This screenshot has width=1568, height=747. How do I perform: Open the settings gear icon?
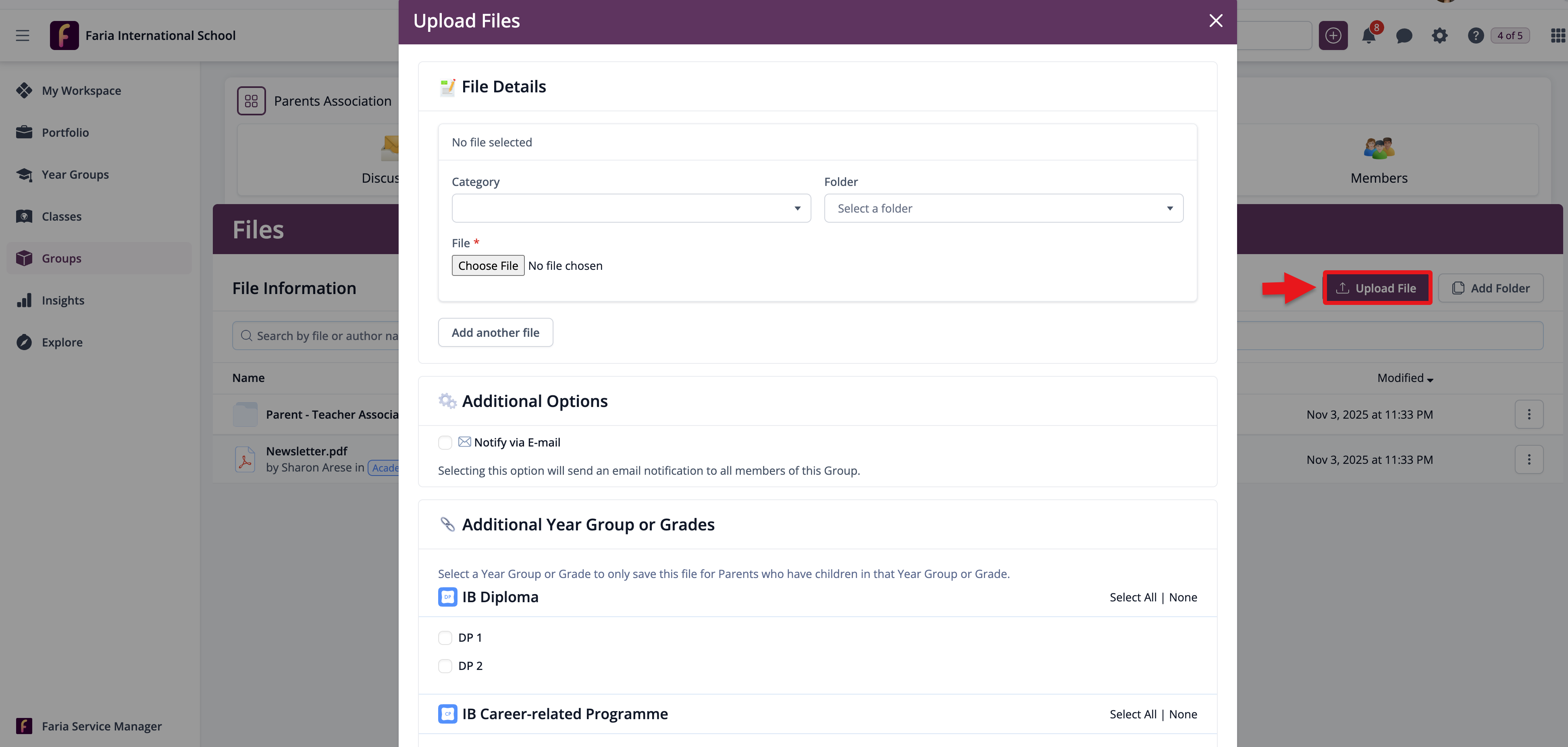1439,36
